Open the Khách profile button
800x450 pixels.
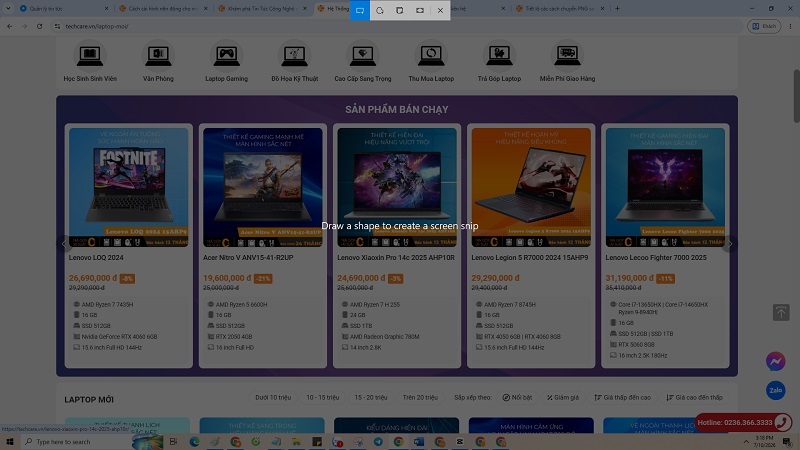(764, 26)
